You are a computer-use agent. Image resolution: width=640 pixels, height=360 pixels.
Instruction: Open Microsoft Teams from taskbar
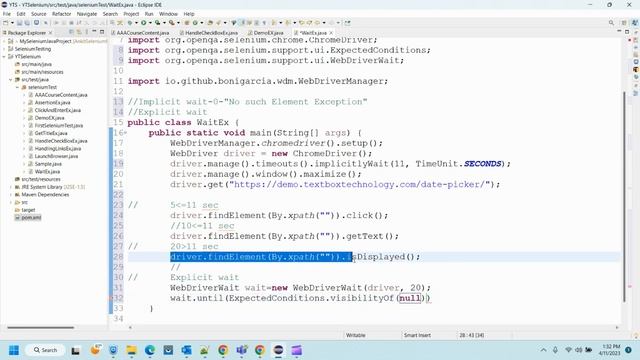(x=242, y=350)
